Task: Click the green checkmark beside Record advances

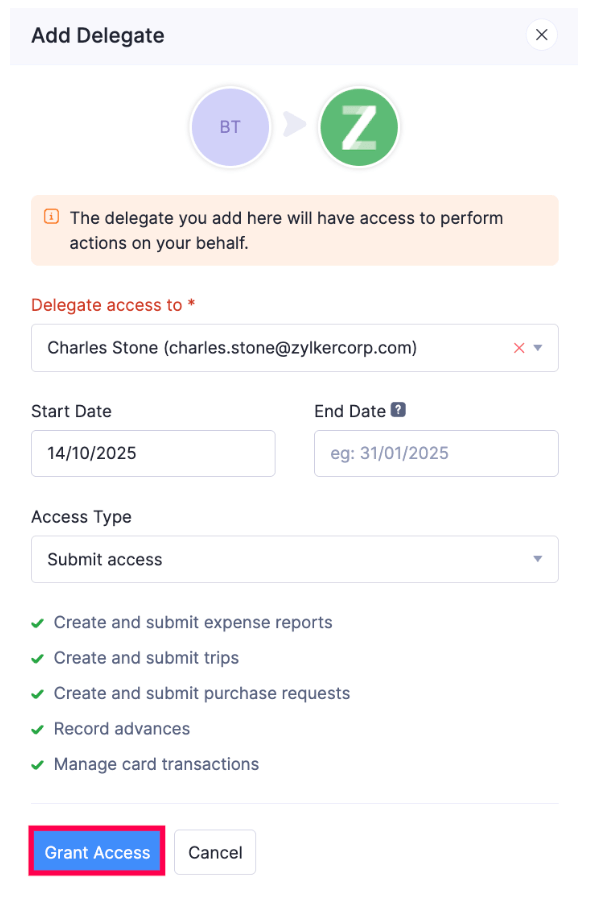Action: (38, 728)
